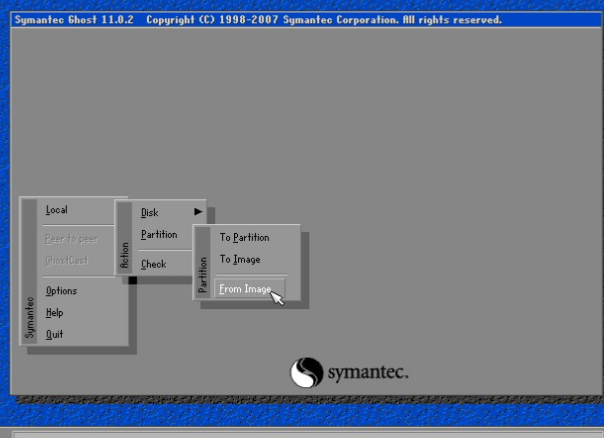This screenshot has height=438, width=604.
Task: Click the Local menu item
Action: click(57, 210)
